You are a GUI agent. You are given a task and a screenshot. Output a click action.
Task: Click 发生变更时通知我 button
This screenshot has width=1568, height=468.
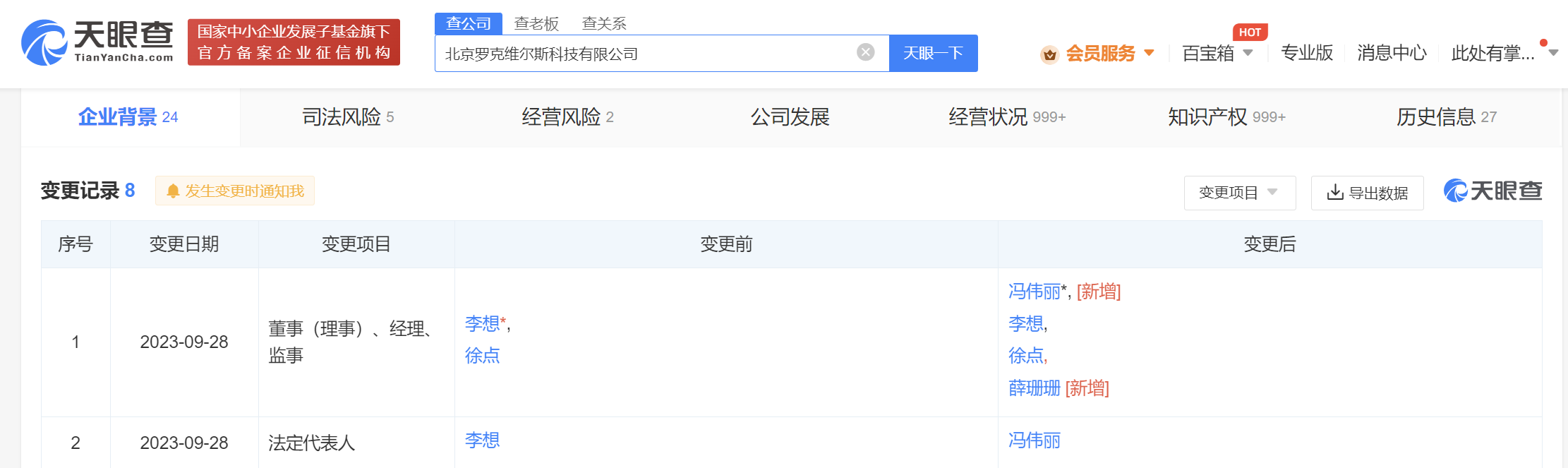[x=235, y=191]
